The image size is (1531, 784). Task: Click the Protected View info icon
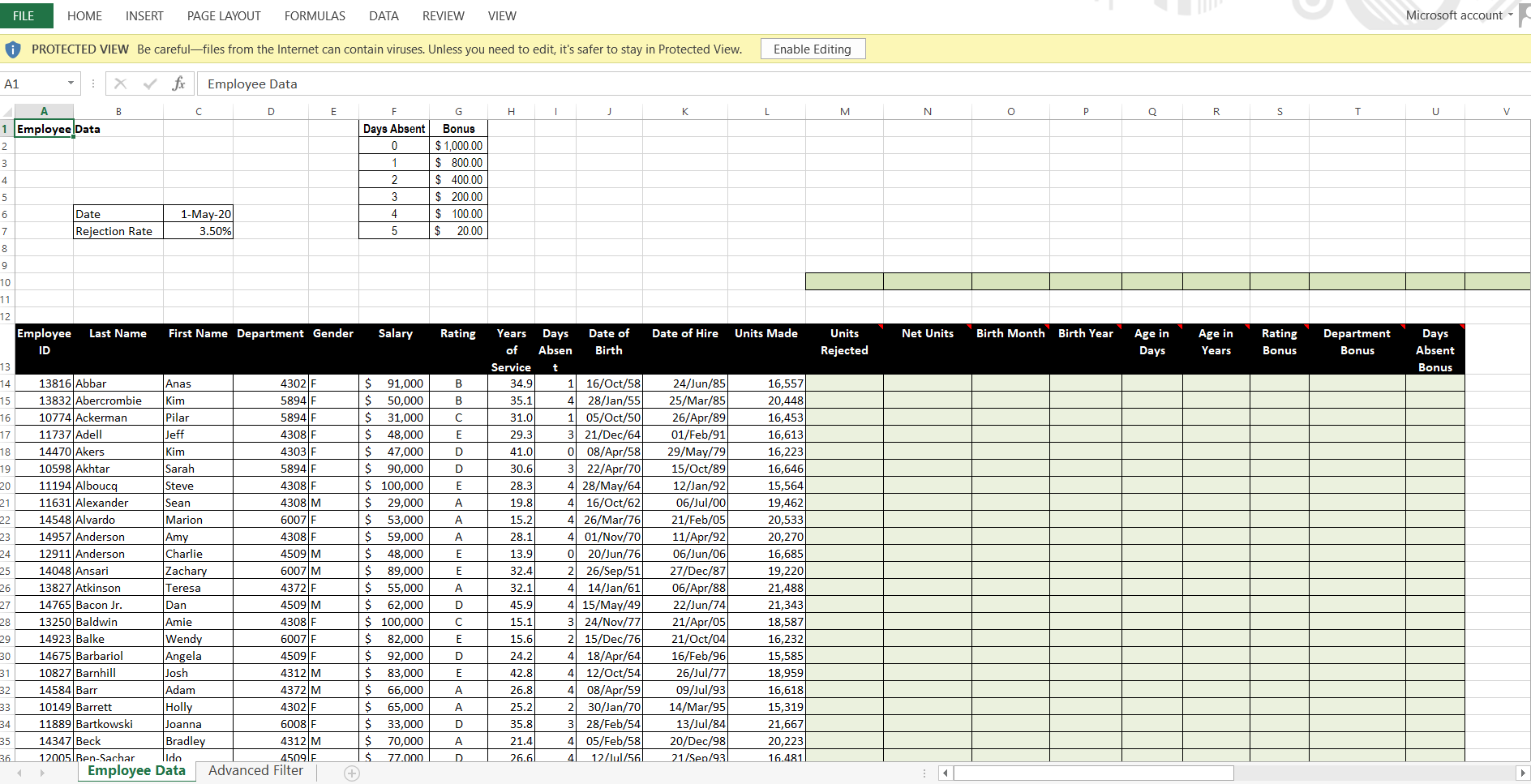pos(13,49)
